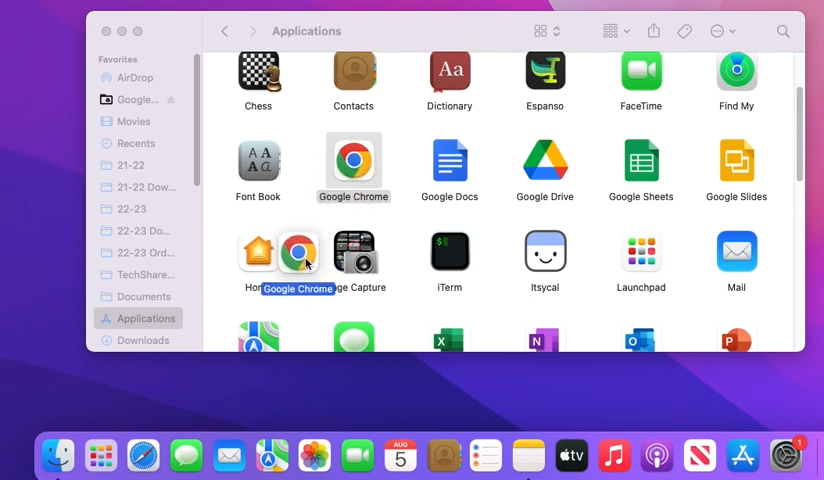This screenshot has height=480, width=824.
Task: Select the FaceTime app in Applications folder
Action: (641, 71)
